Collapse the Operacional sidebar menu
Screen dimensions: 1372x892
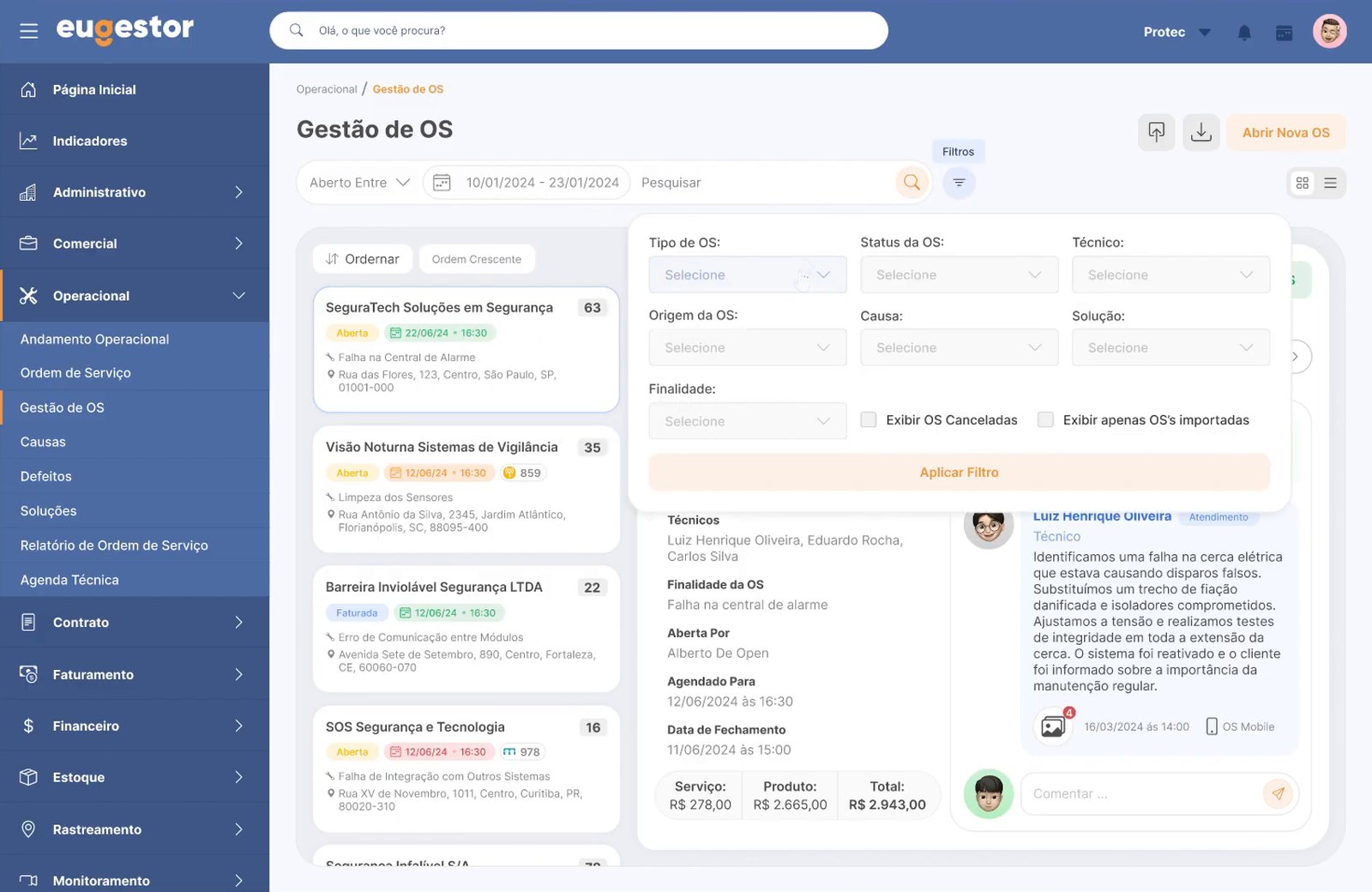135,295
